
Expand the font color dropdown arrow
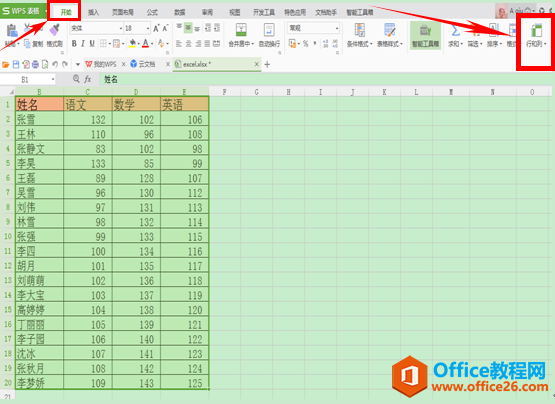point(152,44)
